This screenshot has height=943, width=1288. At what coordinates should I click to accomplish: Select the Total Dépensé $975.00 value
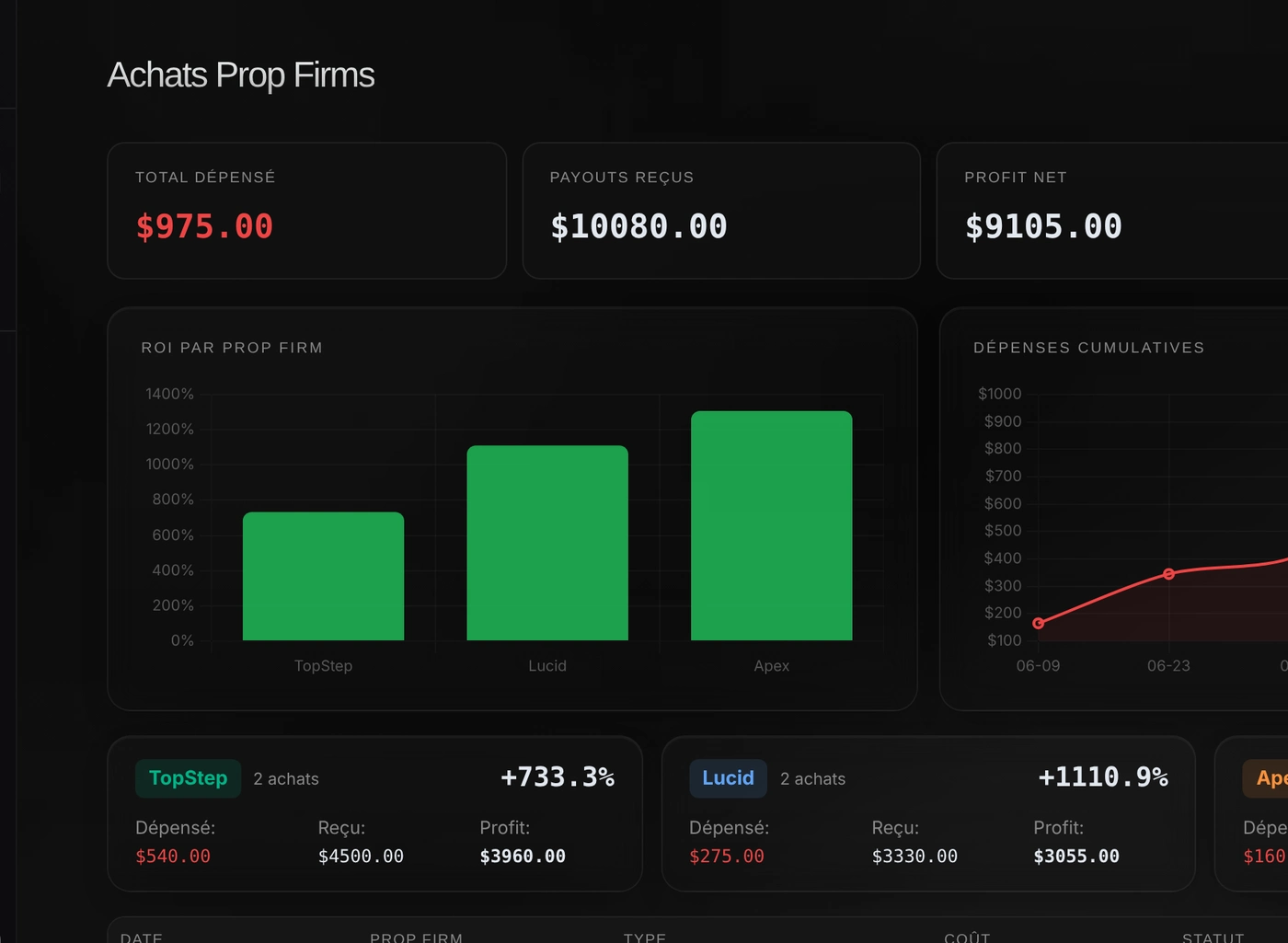click(204, 226)
